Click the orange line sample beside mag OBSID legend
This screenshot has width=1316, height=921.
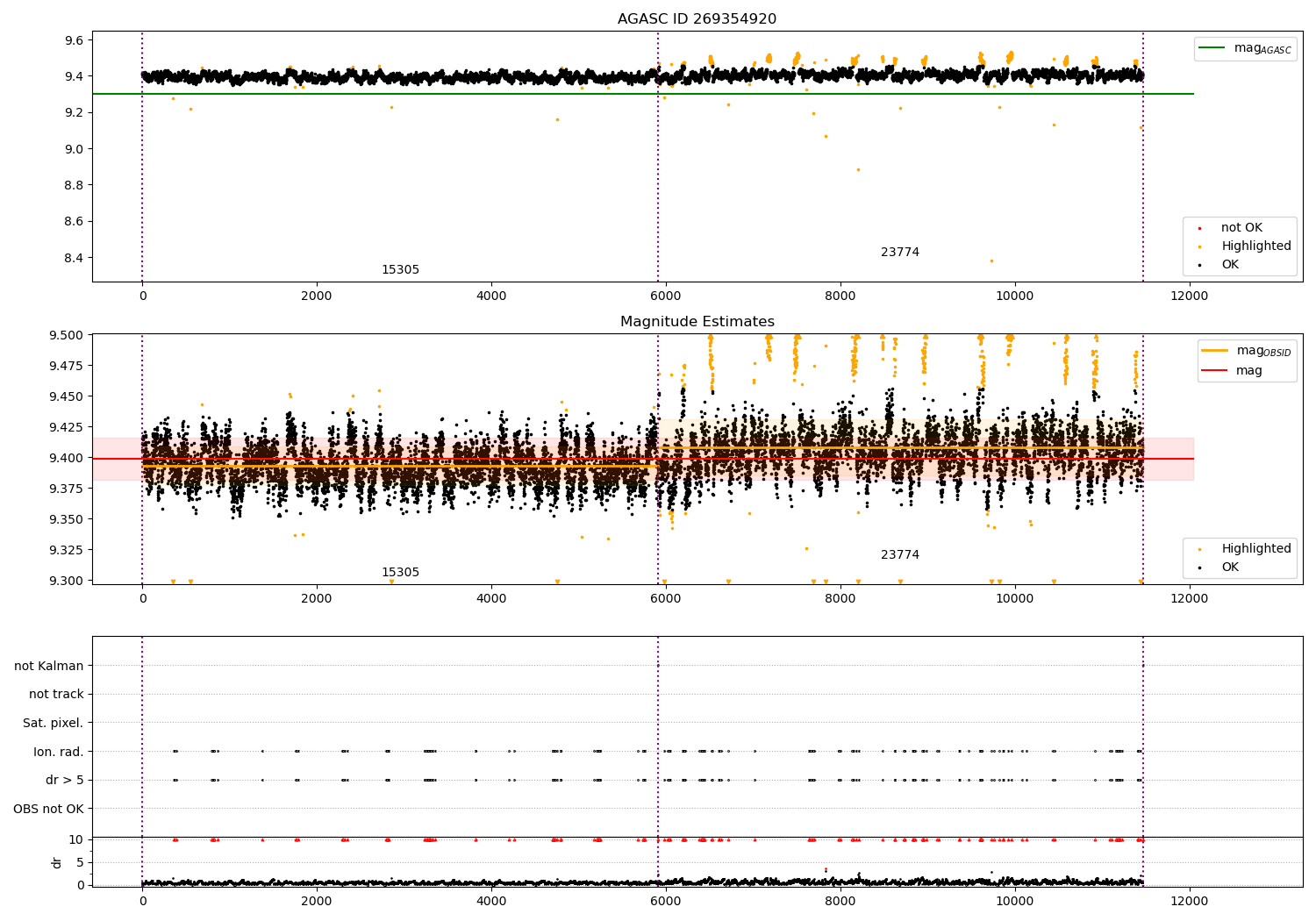click(x=1215, y=351)
